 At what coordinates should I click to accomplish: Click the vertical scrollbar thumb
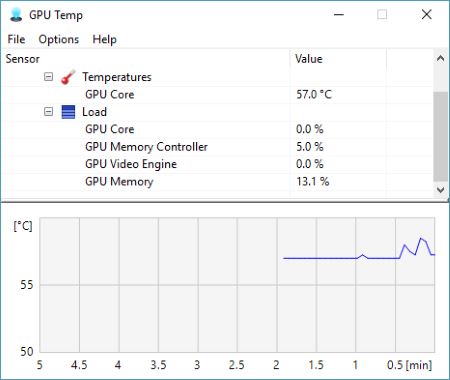440,137
